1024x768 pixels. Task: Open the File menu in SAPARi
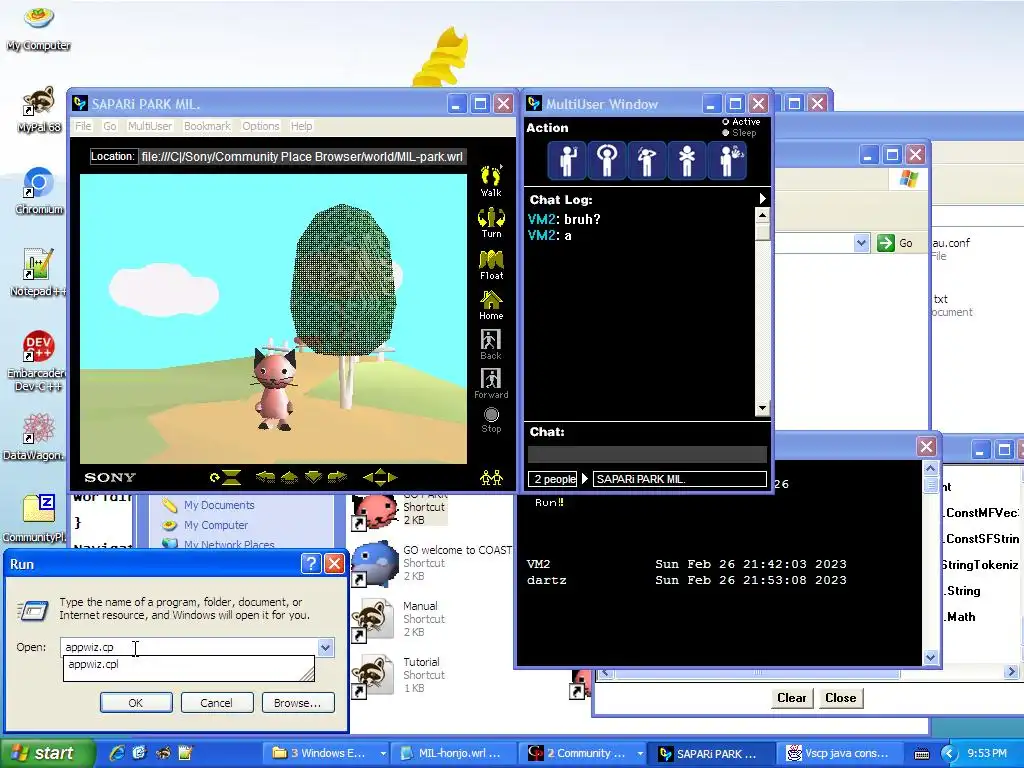click(x=83, y=126)
